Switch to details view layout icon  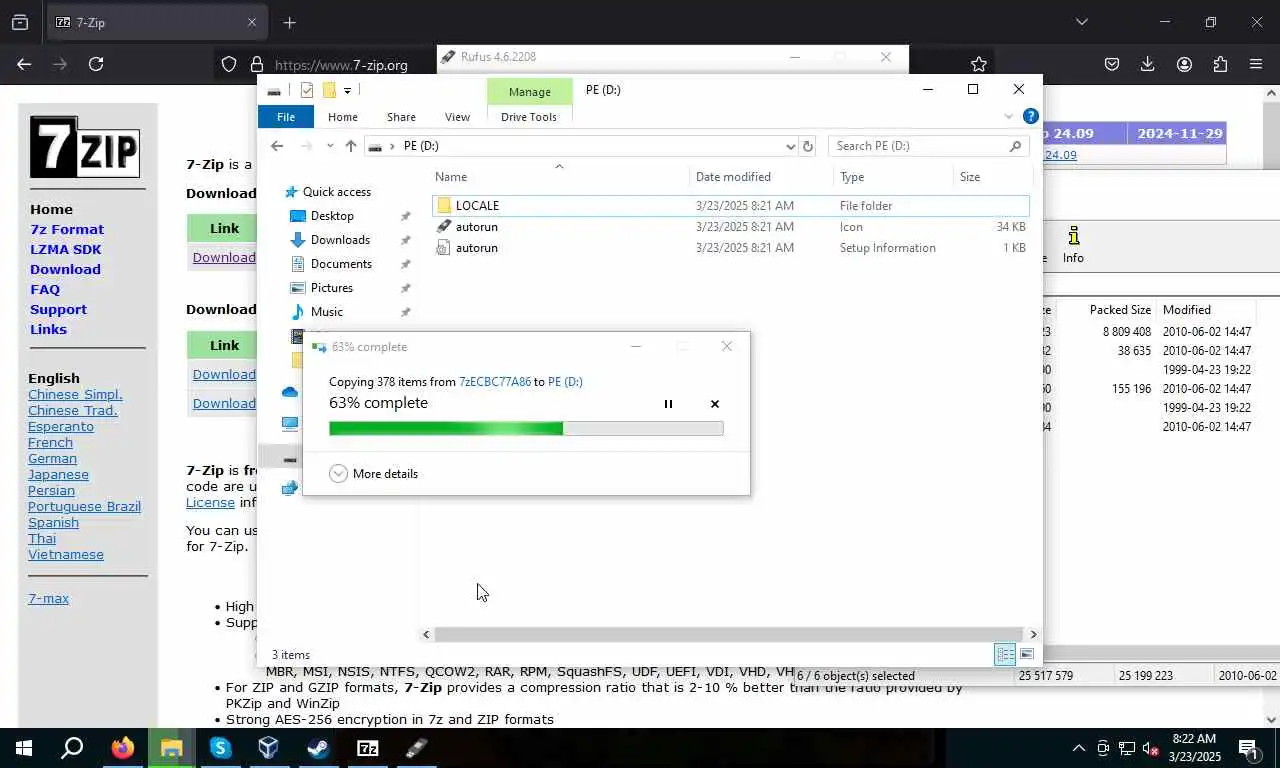pyautogui.click(x=1005, y=655)
